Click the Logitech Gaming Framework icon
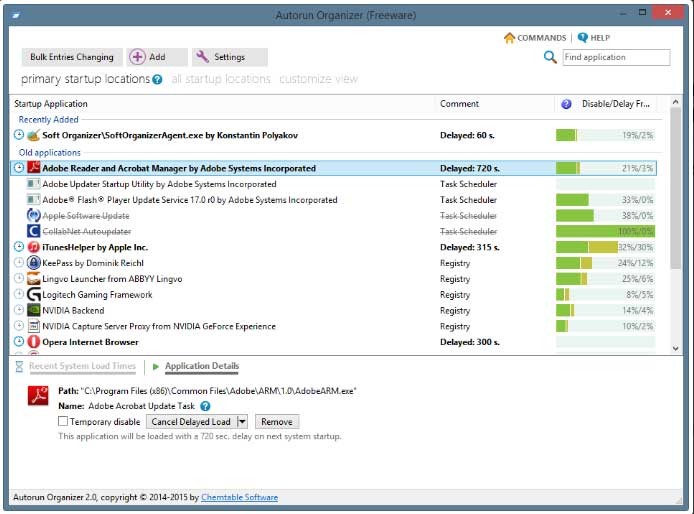Image resolution: width=694 pixels, height=514 pixels. [x=34, y=295]
